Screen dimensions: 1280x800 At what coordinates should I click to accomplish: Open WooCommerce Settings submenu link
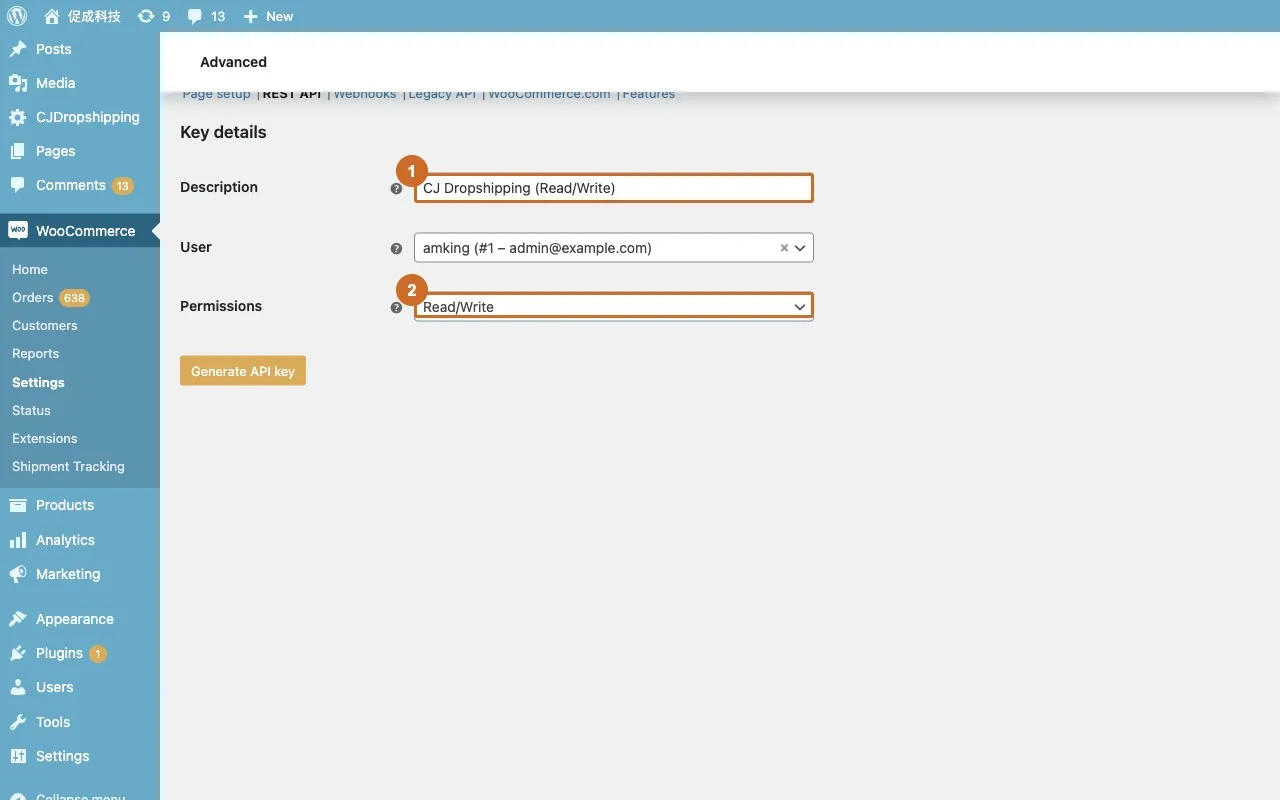click(38, 382)
